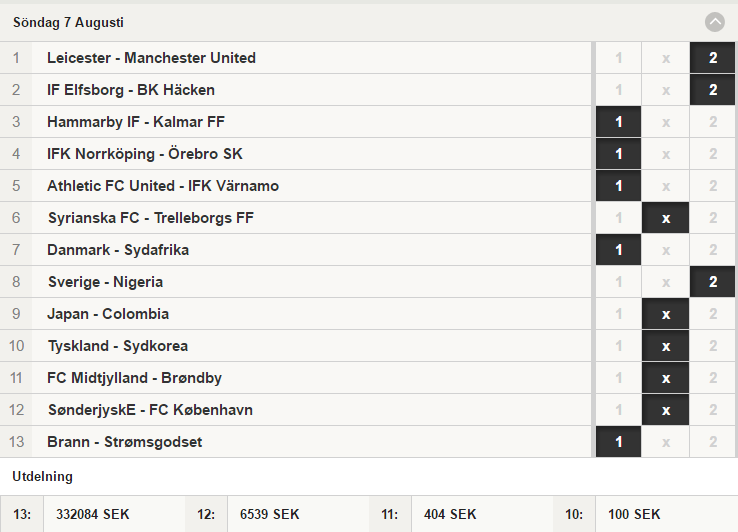
Task: Click the Söndag 7 Augusti header
Action: point(68,22)
